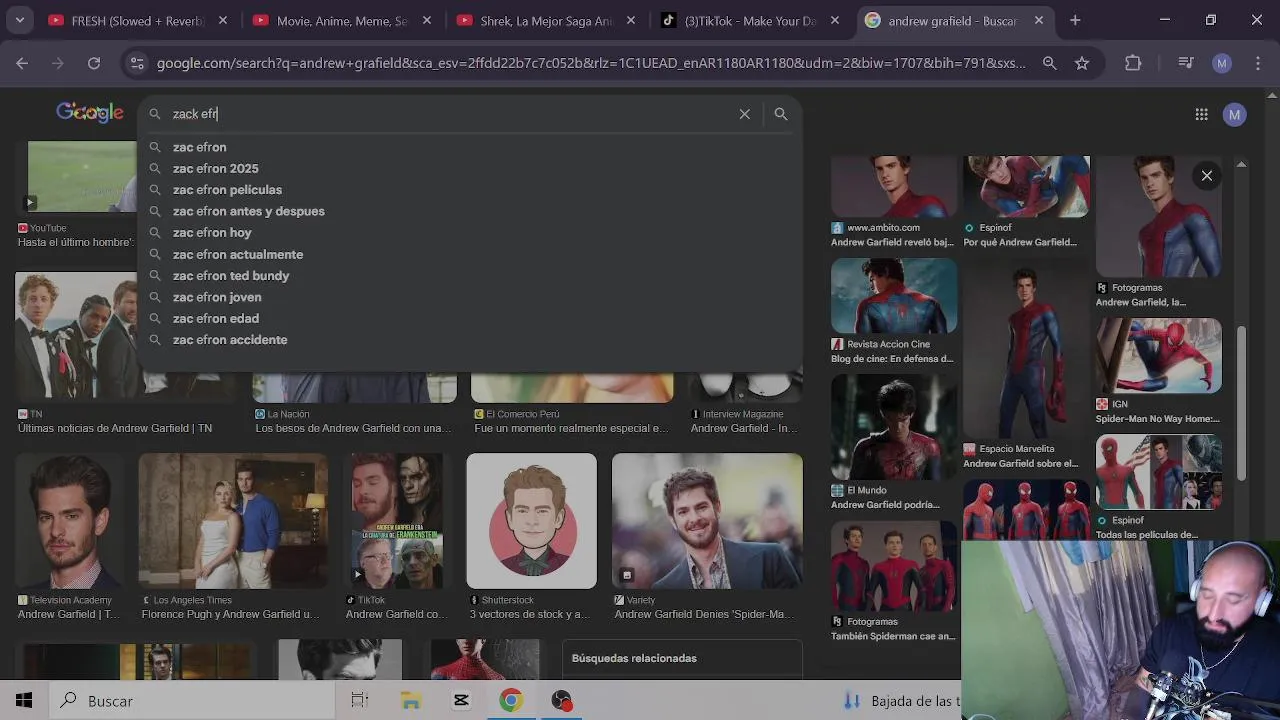Close the image preview side panel

pos(1207,176)
